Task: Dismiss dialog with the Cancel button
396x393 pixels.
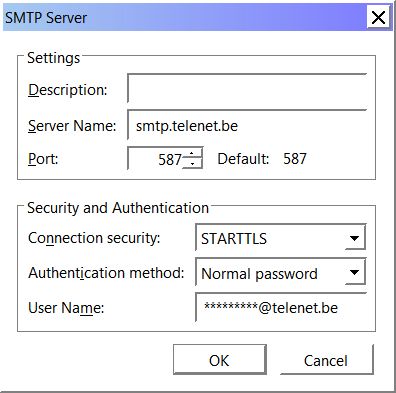Action: (x=326, y=360)
